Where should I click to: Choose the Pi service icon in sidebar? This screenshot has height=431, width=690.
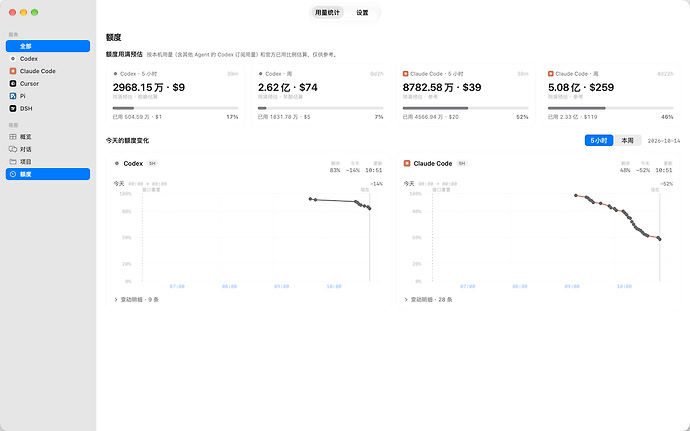[x=13, y=96]
